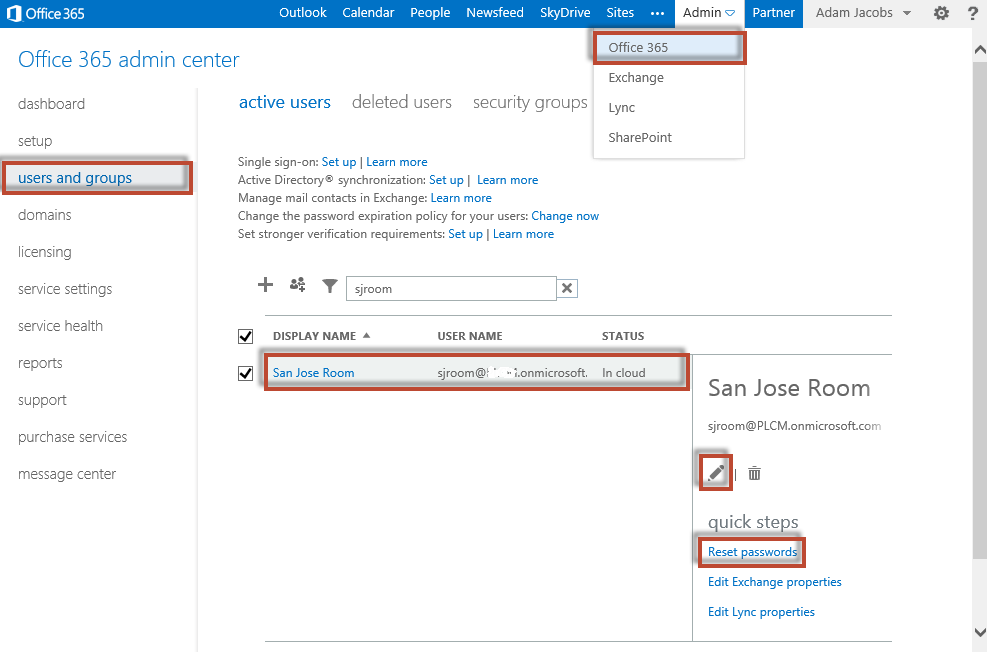
Task: Switch to the active users tab
Action: click(285, 102)
